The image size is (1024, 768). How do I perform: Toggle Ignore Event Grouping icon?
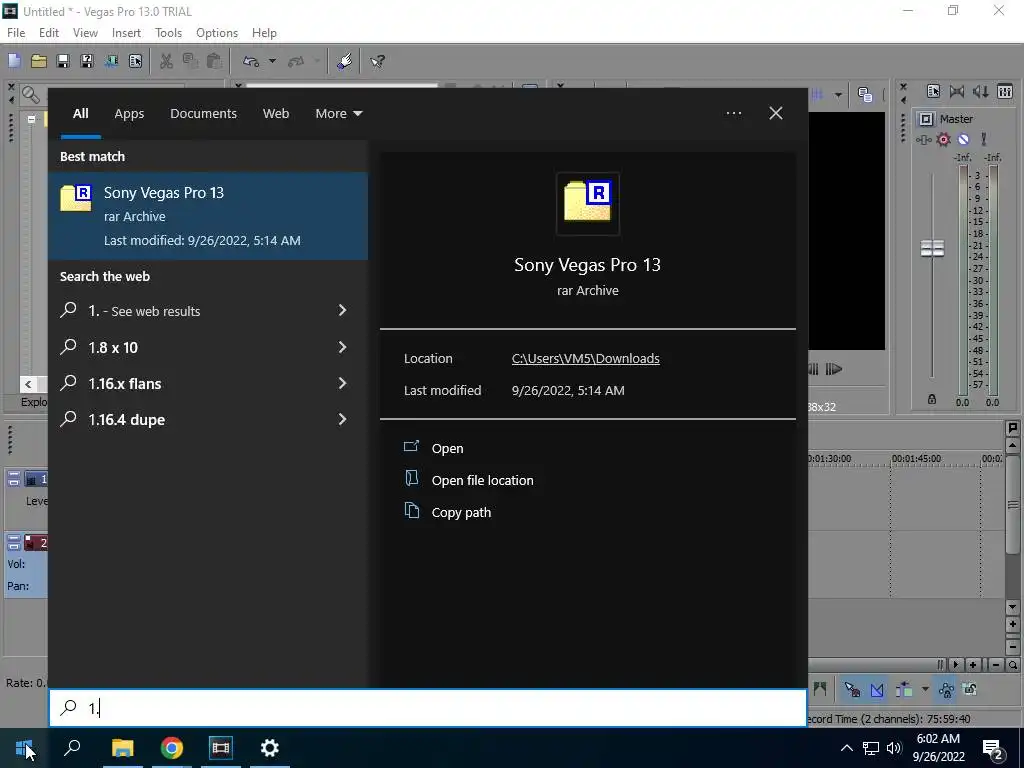(x=970, y=689)
